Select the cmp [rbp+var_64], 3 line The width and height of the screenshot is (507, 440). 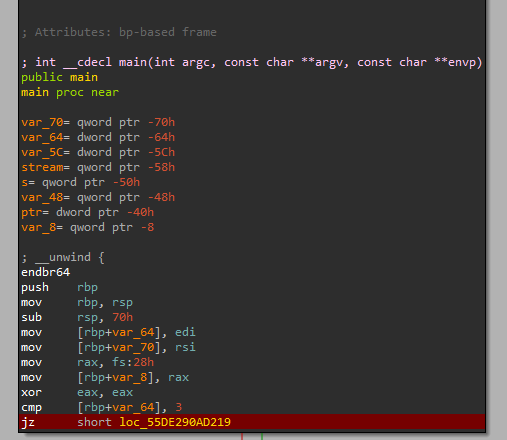(x=102, y=407)
